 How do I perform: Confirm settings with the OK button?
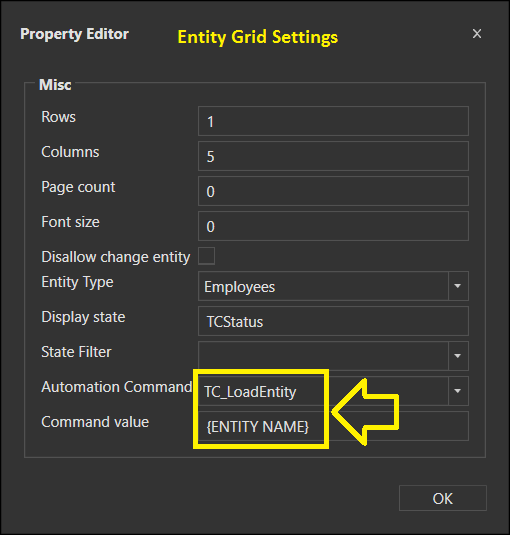442,498
